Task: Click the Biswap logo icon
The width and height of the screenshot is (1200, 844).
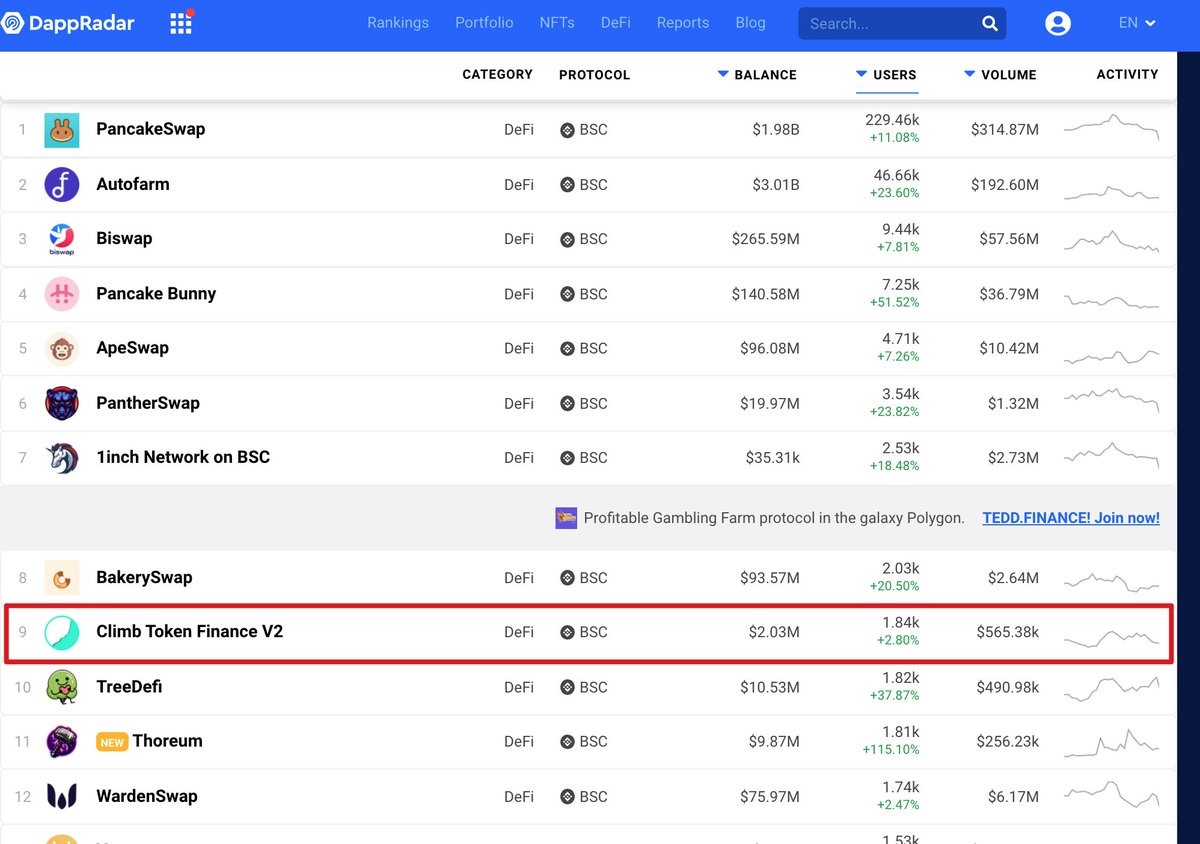Action: [x=62, y=239]
